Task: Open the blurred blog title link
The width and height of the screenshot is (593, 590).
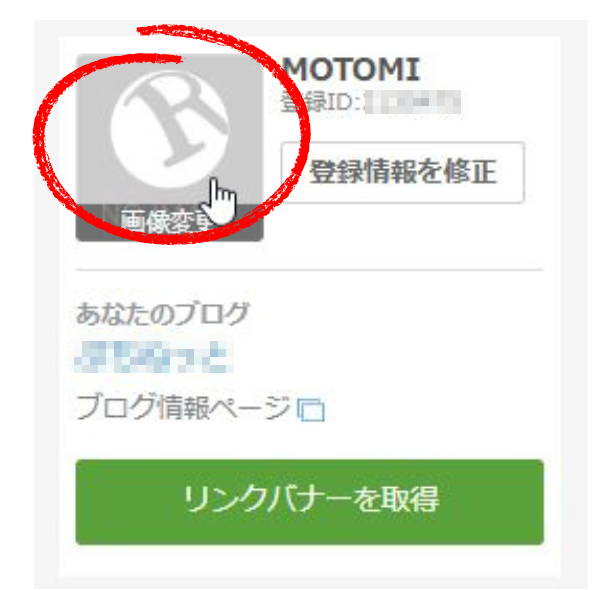Action: [x=154, y=356]
